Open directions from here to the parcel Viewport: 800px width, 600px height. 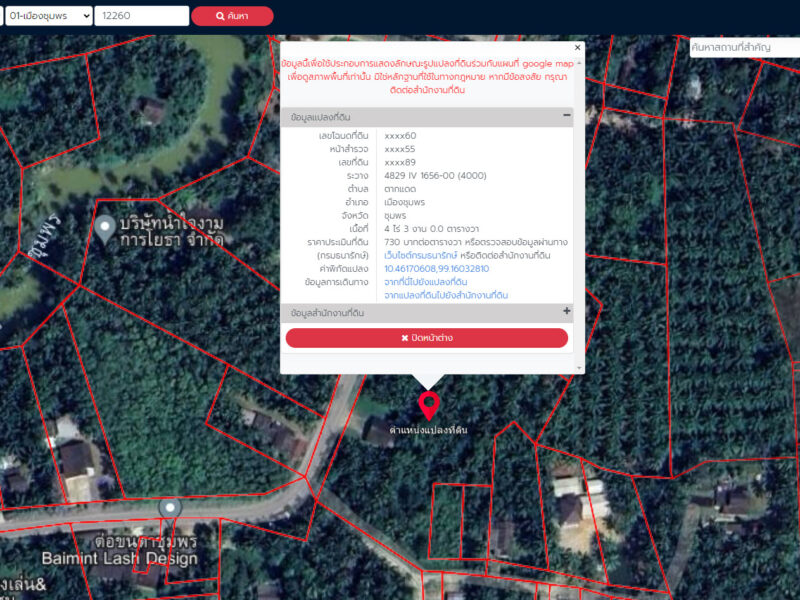[425, 282]
